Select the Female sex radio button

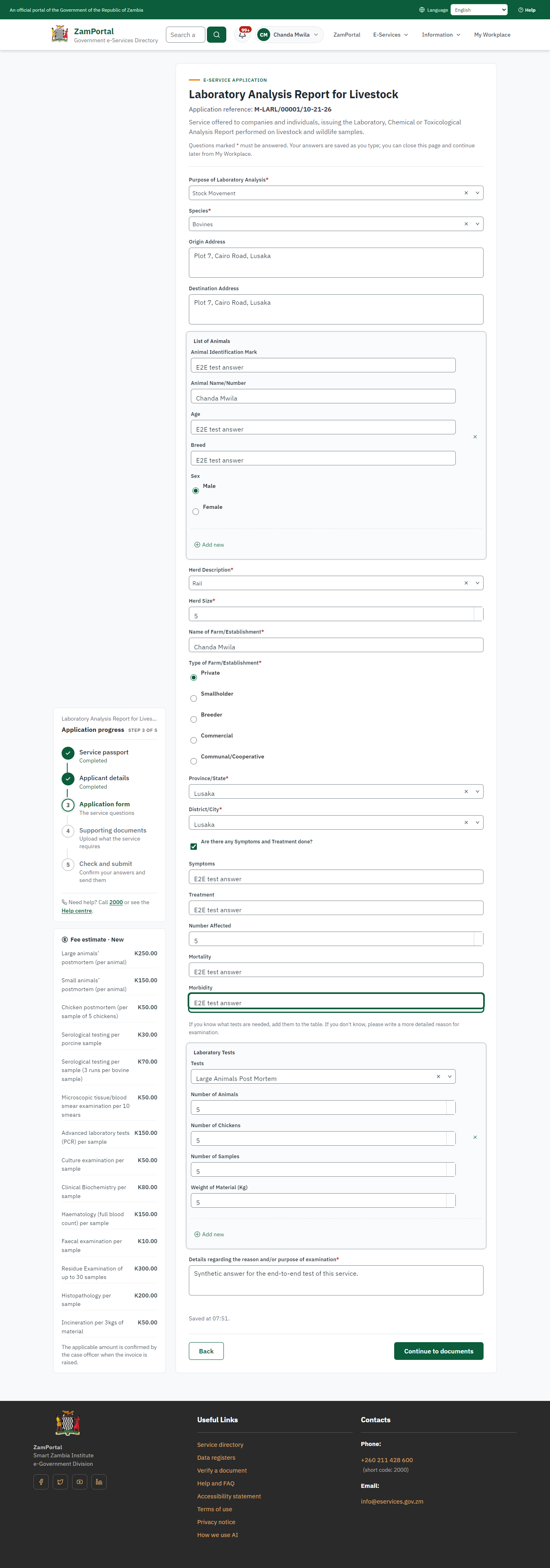click(x=196, y=511)
